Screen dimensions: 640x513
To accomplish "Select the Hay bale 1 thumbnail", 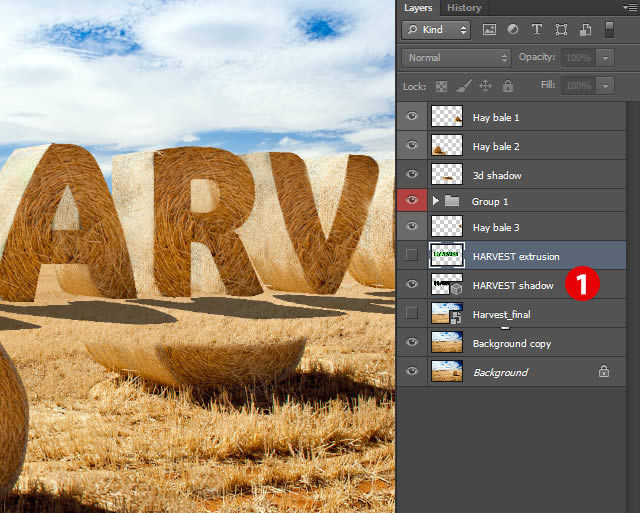I will [447, 116].
